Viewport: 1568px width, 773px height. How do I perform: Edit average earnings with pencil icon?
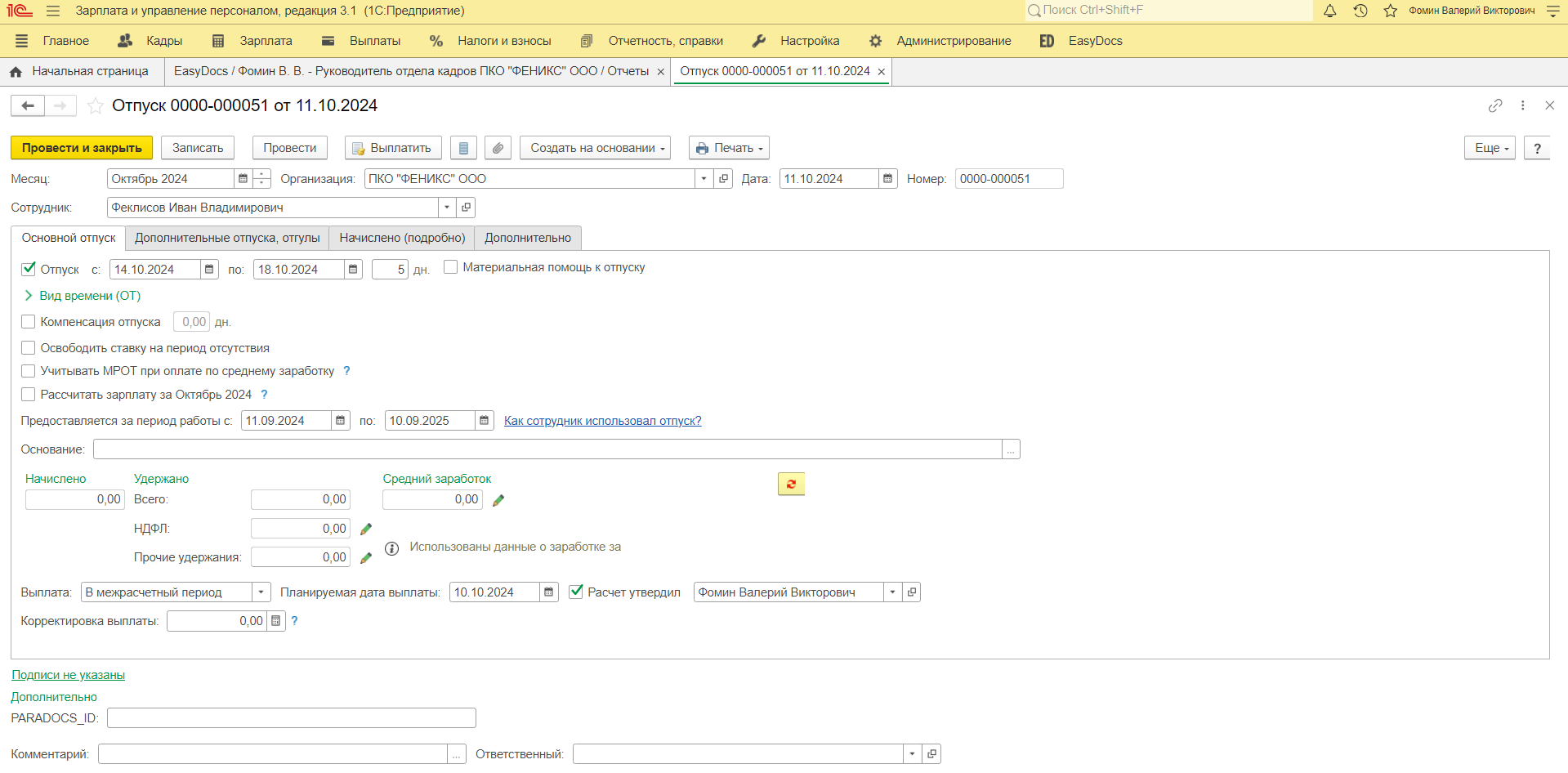click(498, 500)
